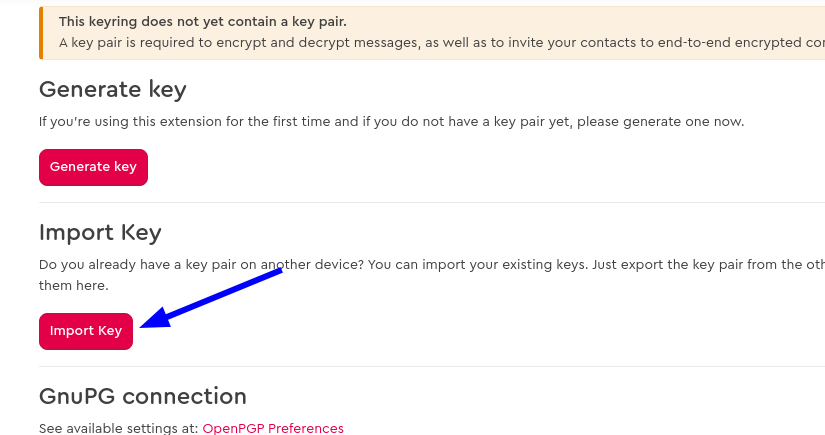The height and width of the screenshot is (435, 825).
Task: Click the orange accent bar of the warning banner
Action: pos(41,33)
